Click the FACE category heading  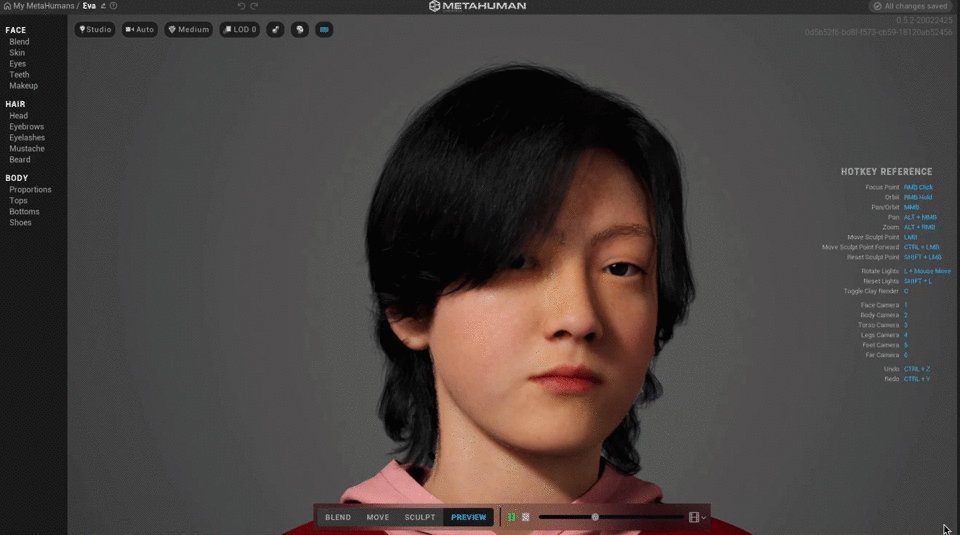point(16,30)
